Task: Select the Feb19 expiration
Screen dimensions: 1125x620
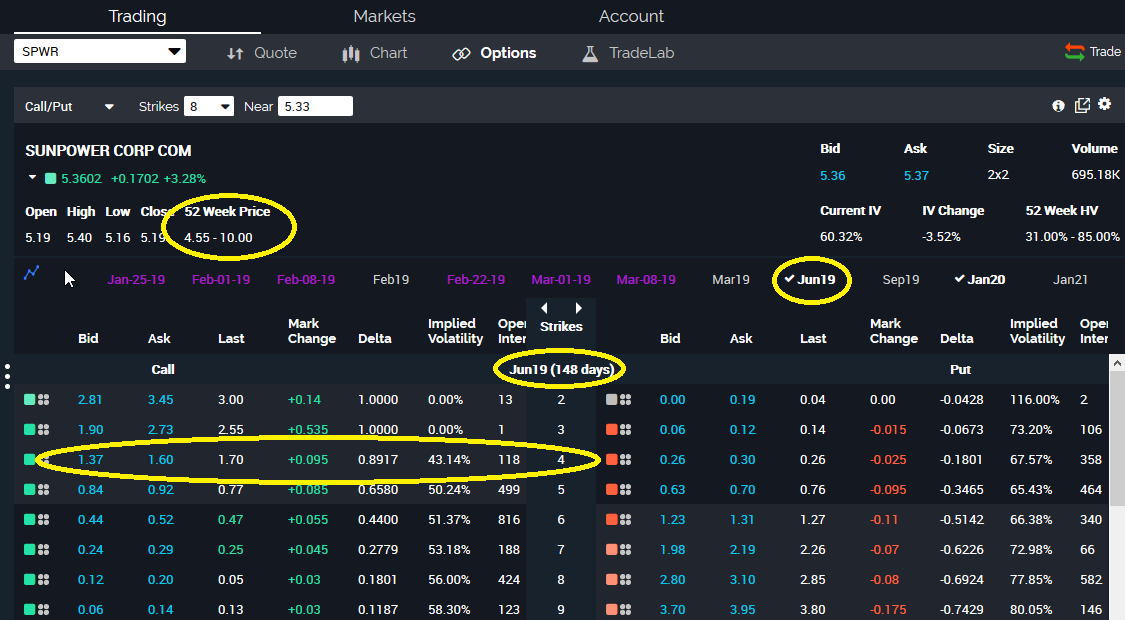Action: point(391,280)
